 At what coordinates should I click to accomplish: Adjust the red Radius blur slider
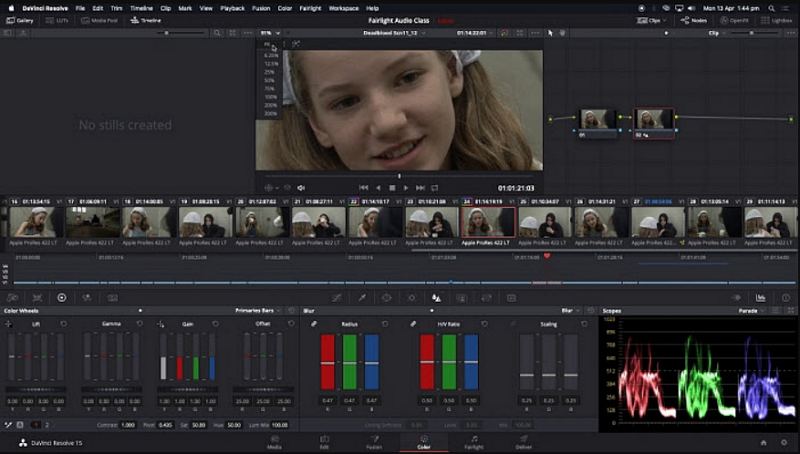(x=327, y=361)
